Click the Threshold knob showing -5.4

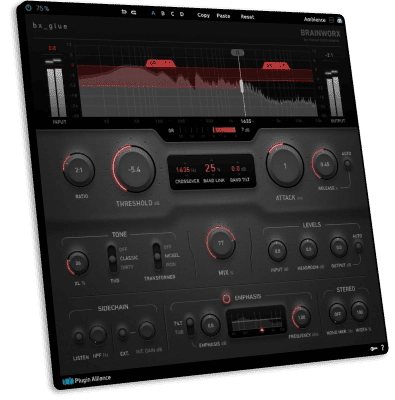click(134, 169)
